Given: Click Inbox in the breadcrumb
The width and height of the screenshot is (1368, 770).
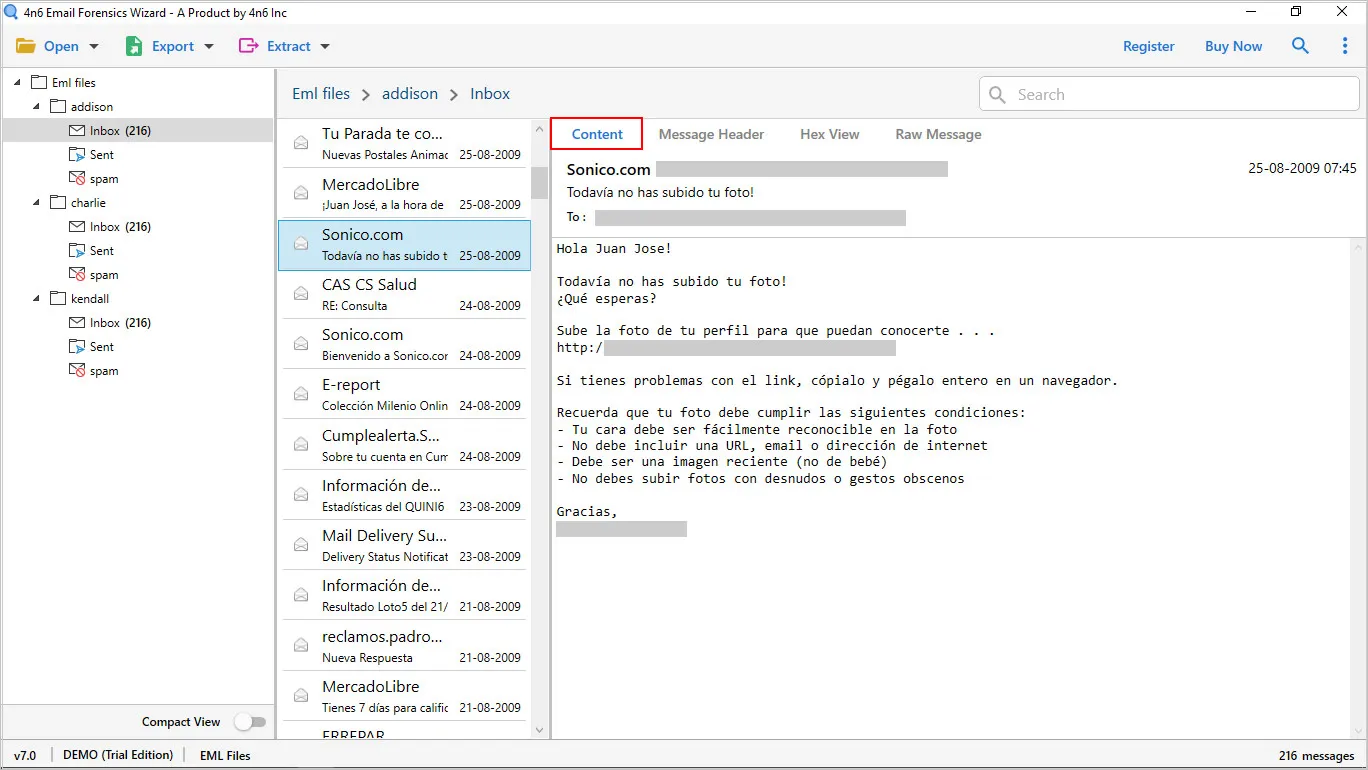Looking at the screenshot, I should click(490, 94).
